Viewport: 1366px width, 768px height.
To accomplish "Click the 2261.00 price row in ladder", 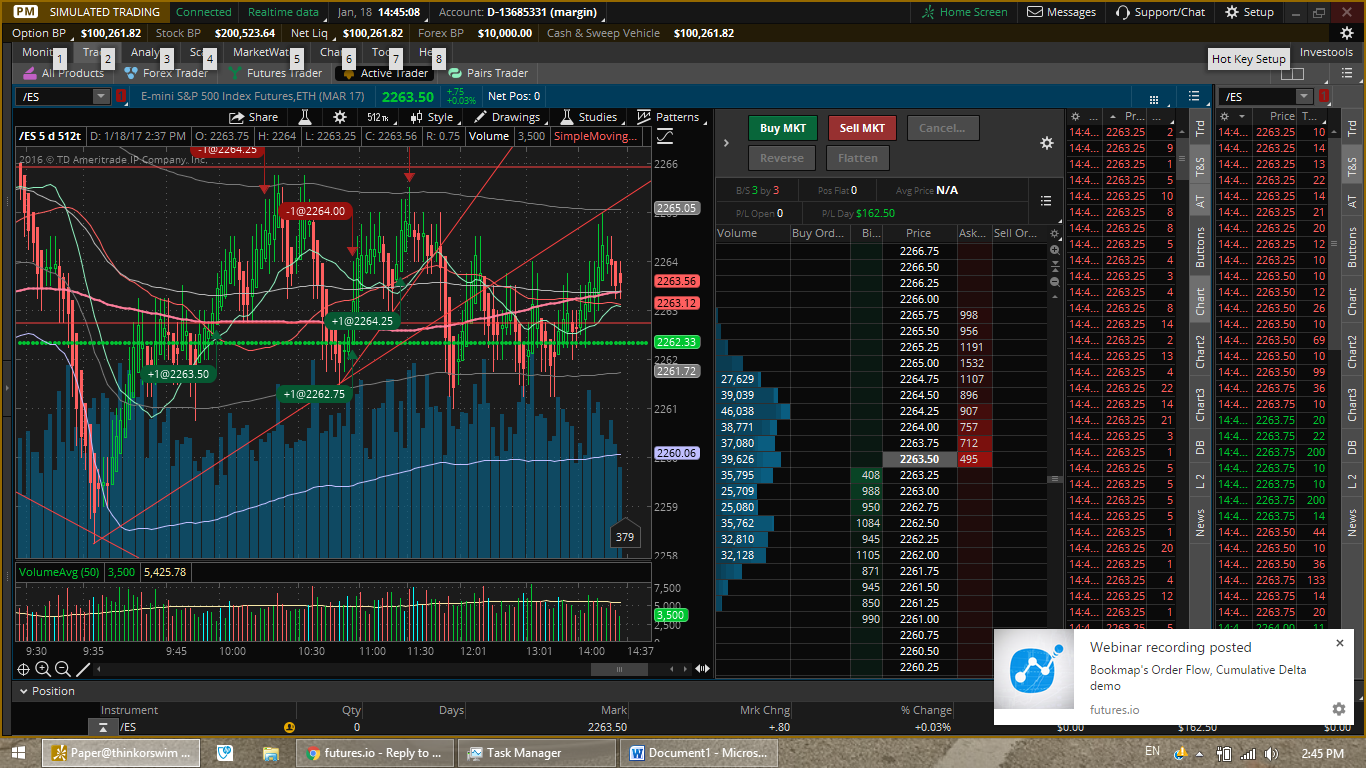I will 919,619.
